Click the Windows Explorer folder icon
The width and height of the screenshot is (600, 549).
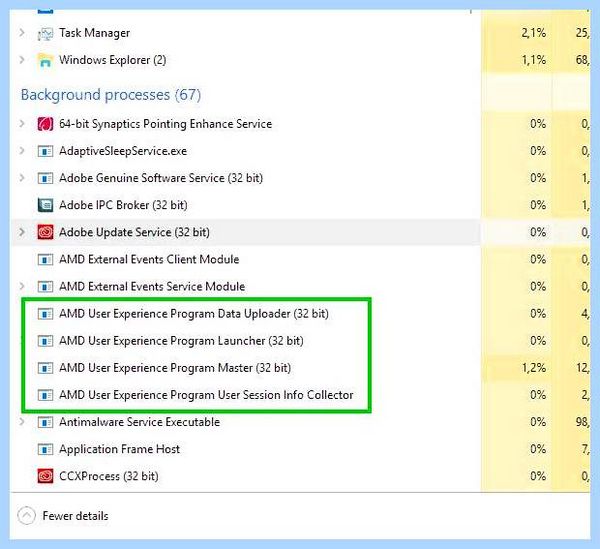pyautogui.click(x=45, y=60)
